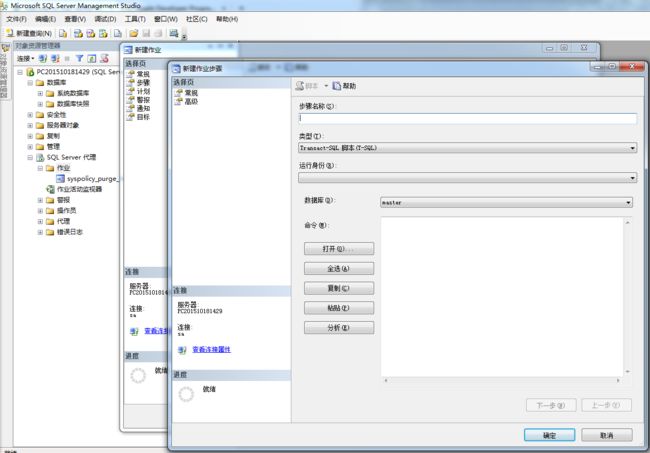
Task: Open the 连接 dropdown in Object Explorer
Action: point(25,58)
